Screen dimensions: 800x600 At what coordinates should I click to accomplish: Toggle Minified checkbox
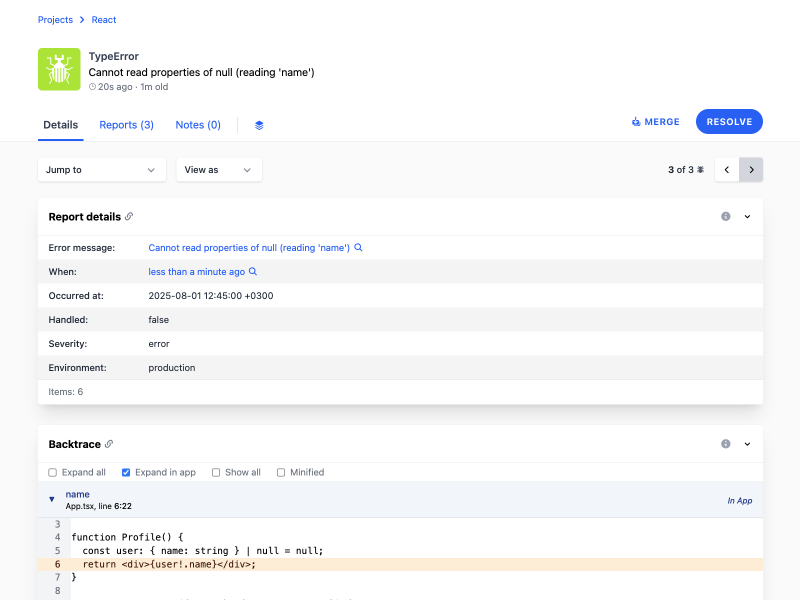click(x=281, y=472)
